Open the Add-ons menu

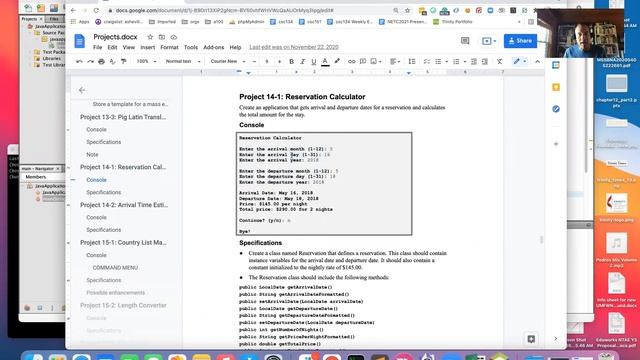pos(213,47)
